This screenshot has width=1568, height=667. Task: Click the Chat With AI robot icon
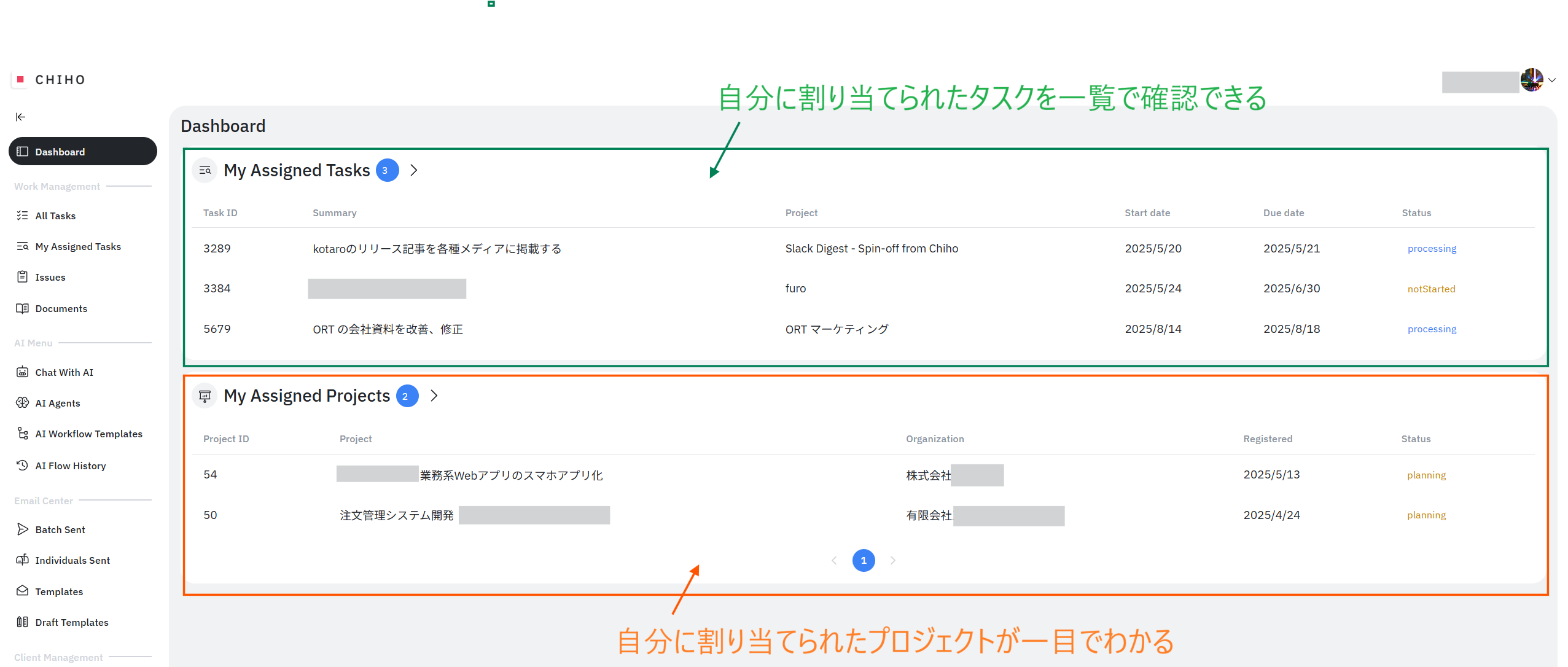pyautogui.click(x=22, y=372)
